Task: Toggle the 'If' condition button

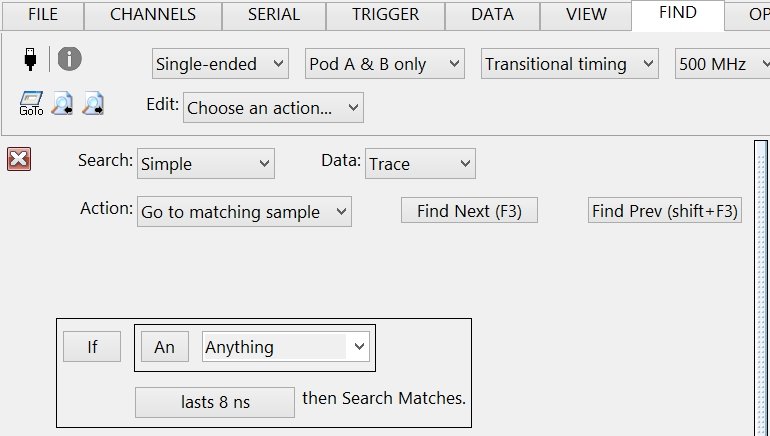Action: pos(92,347)
